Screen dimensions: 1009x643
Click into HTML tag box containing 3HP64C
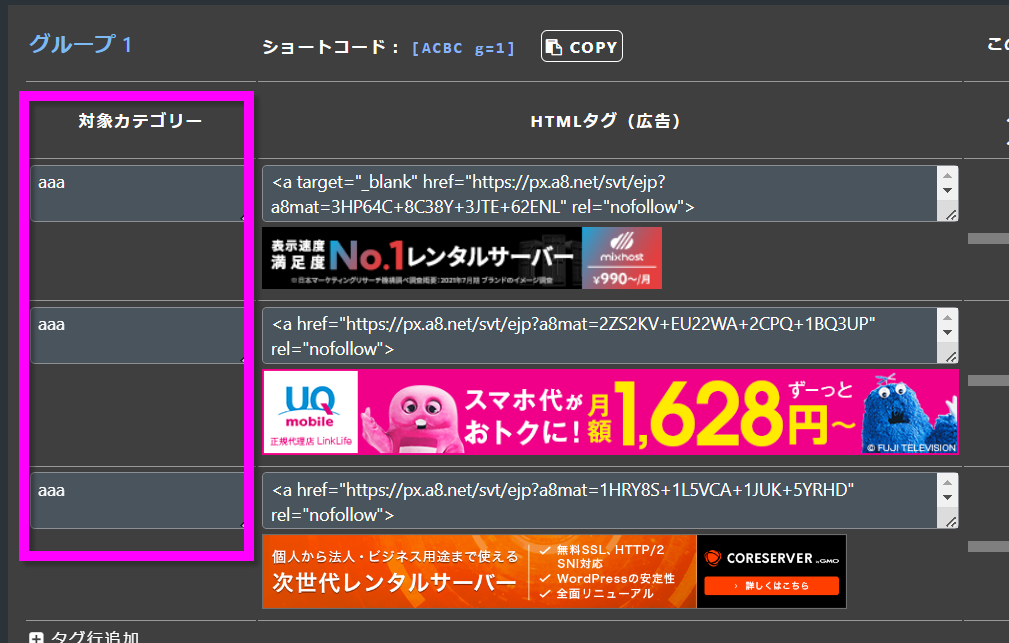click(598, 194)
